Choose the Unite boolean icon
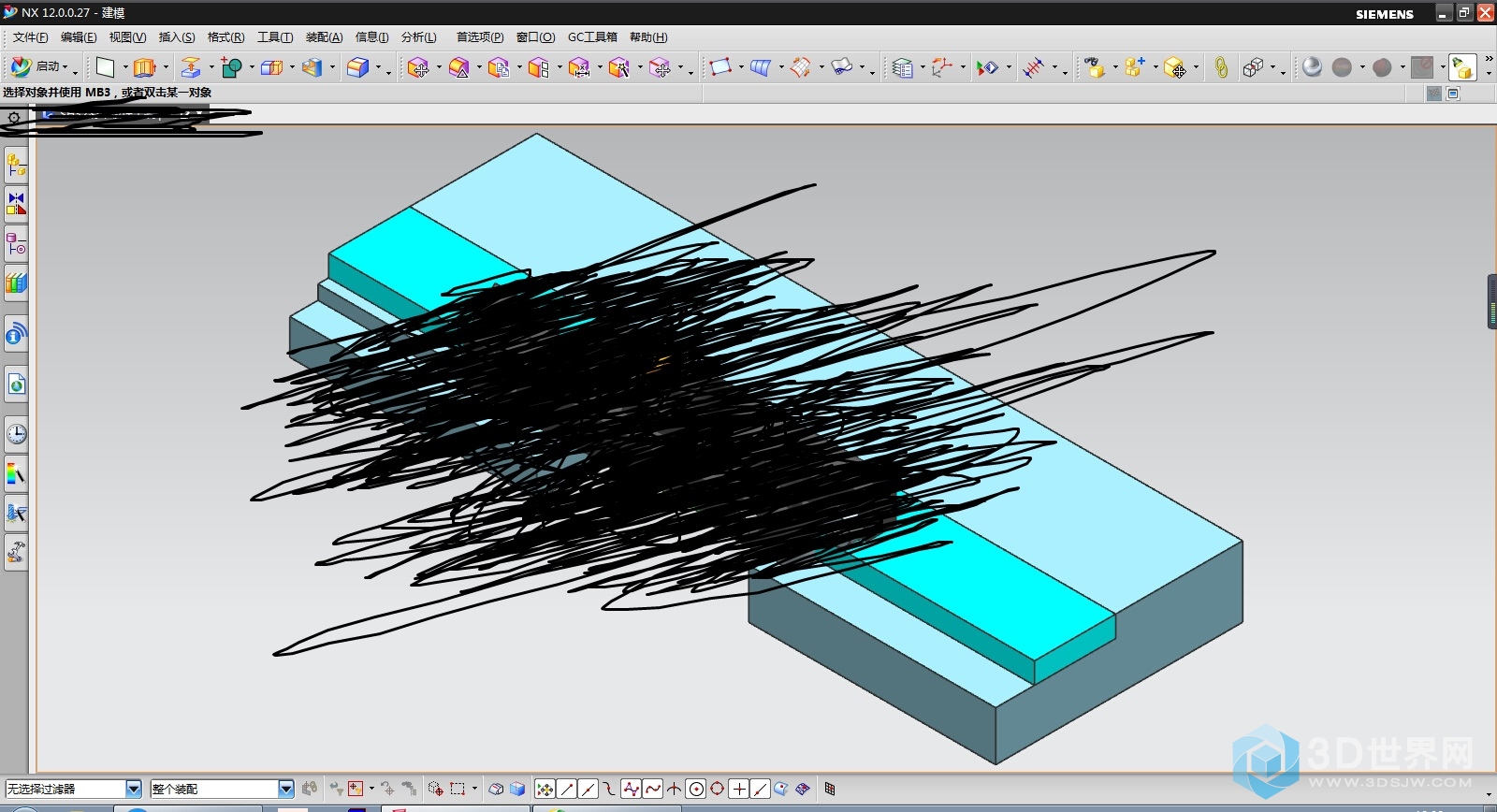The height and width of the screenshot is (812, 1497). point(231,67)
